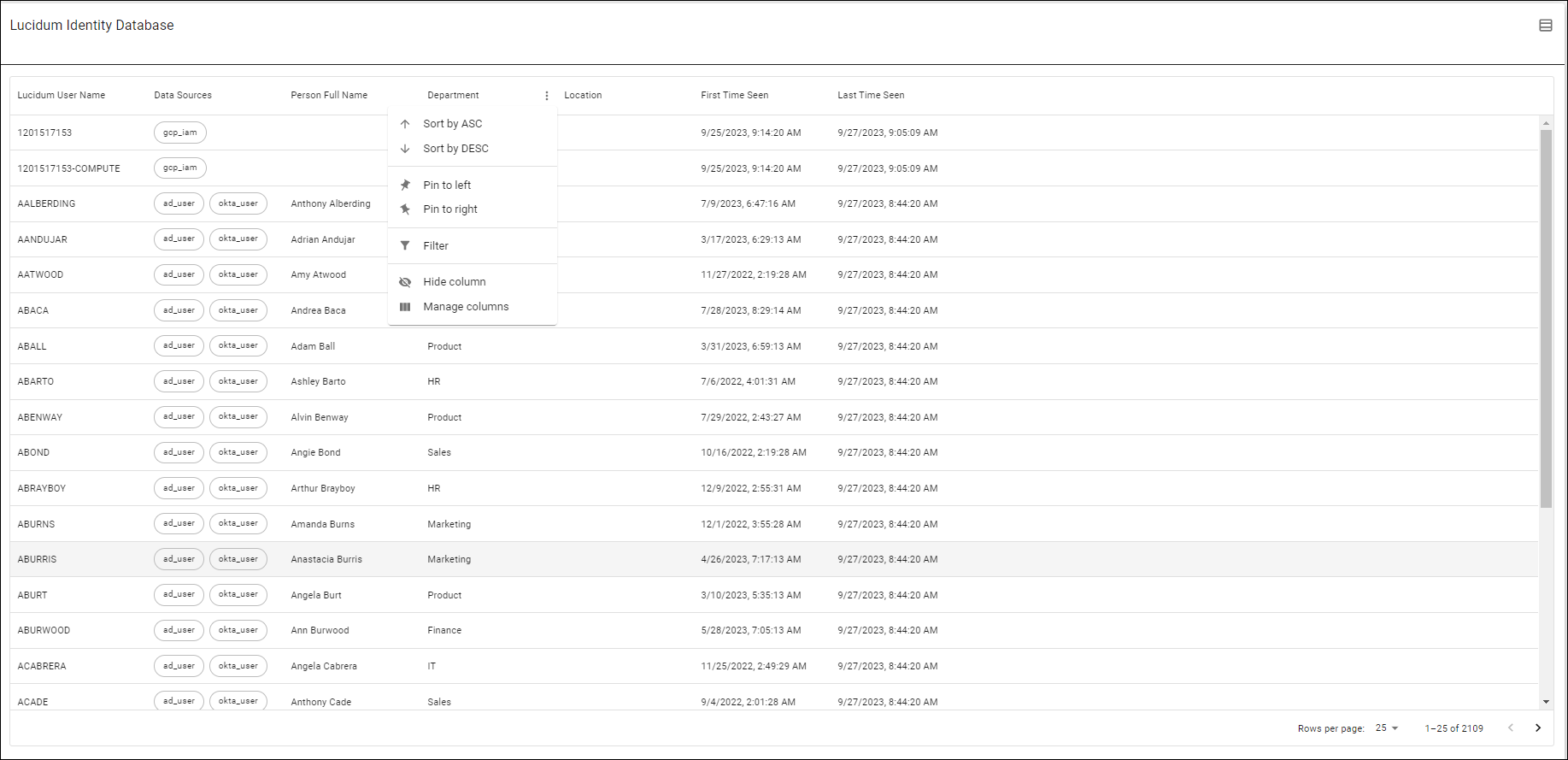Click the vertical scrollbar thumb
The image size is (1568, 760).
[x=1546, y=319]
